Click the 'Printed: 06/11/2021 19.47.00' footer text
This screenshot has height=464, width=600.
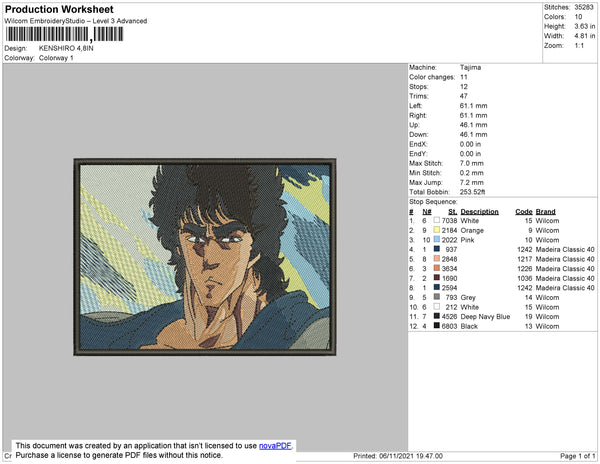pos(398,456)
